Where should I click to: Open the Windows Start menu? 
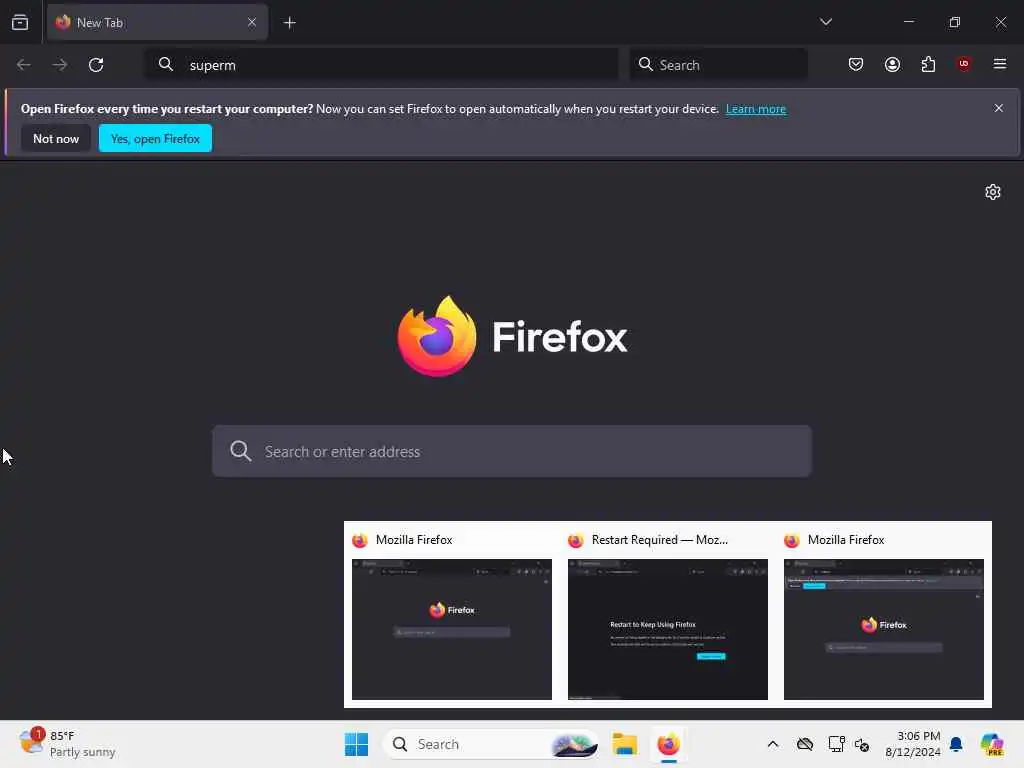coord(357,744)
